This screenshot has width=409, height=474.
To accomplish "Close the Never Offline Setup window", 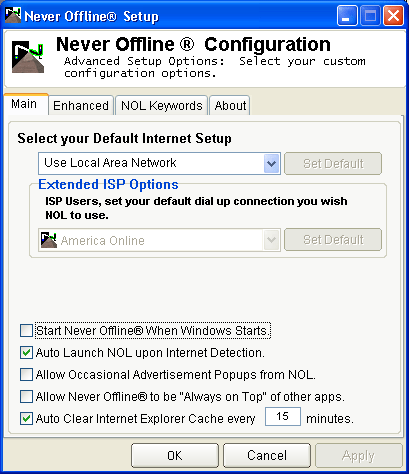I will (394, 16).
